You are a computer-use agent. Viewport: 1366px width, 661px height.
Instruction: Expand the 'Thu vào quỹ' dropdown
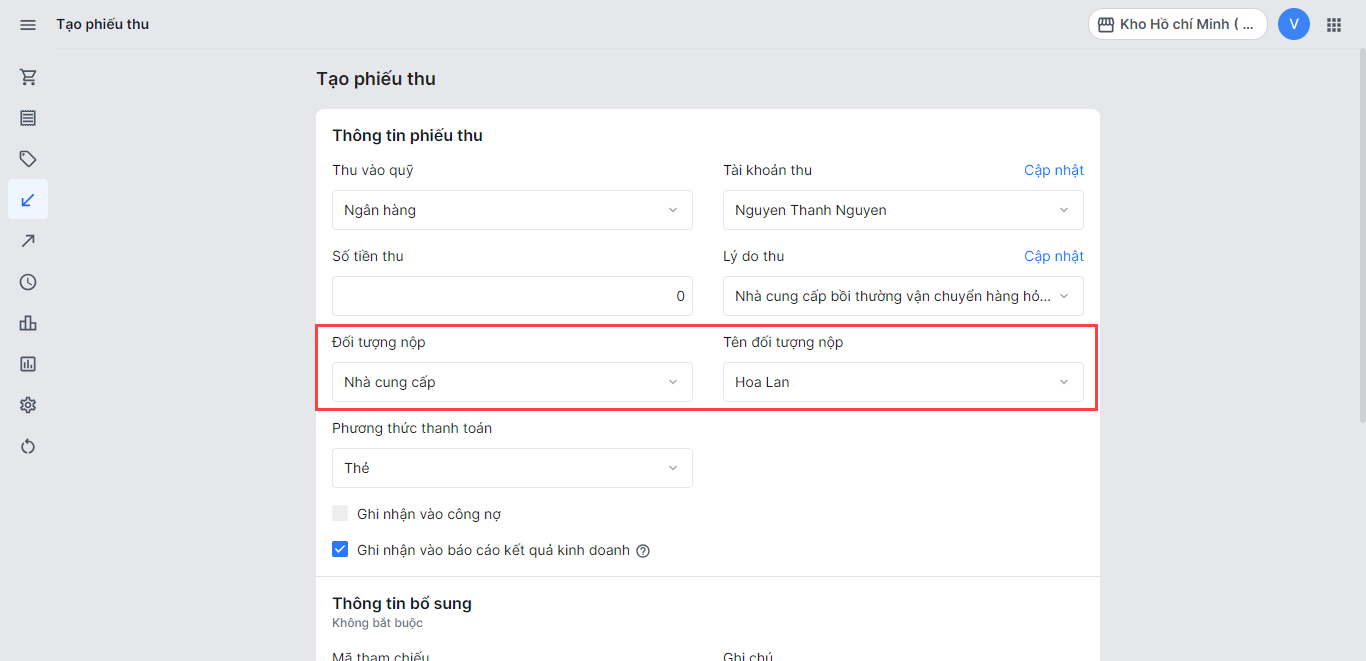512,210
